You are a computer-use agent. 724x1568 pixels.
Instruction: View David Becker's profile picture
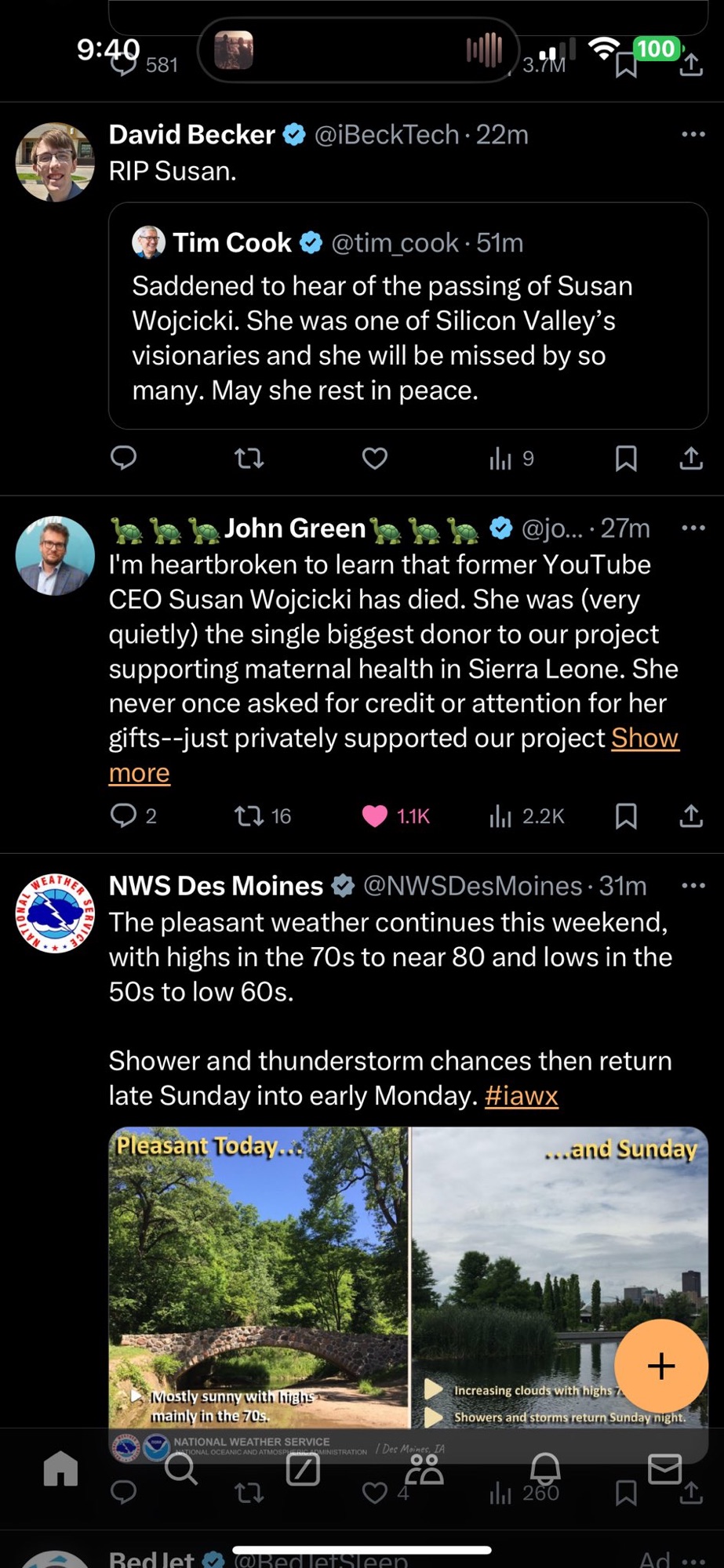55,162
